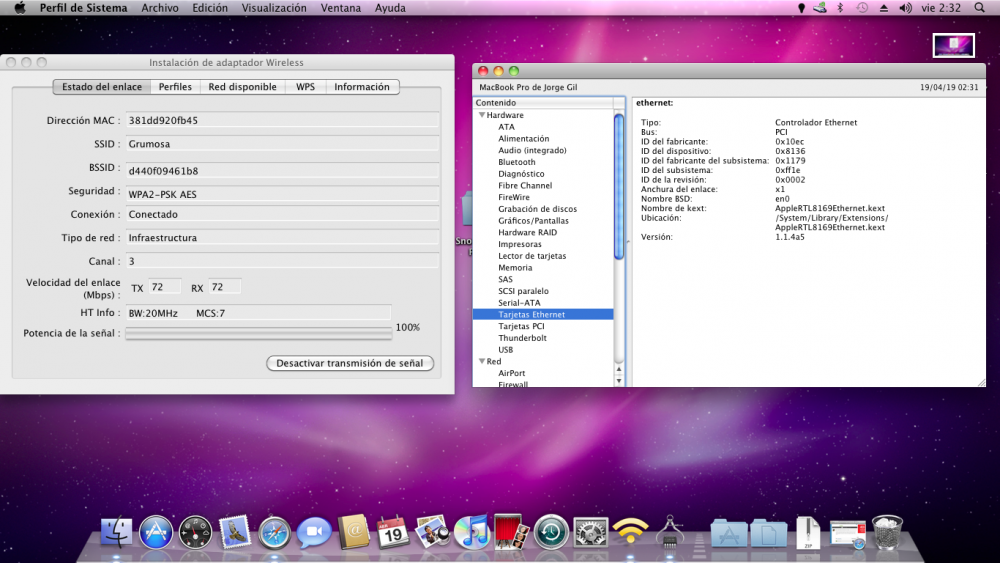Open the Visualización menu

[274, 8]
